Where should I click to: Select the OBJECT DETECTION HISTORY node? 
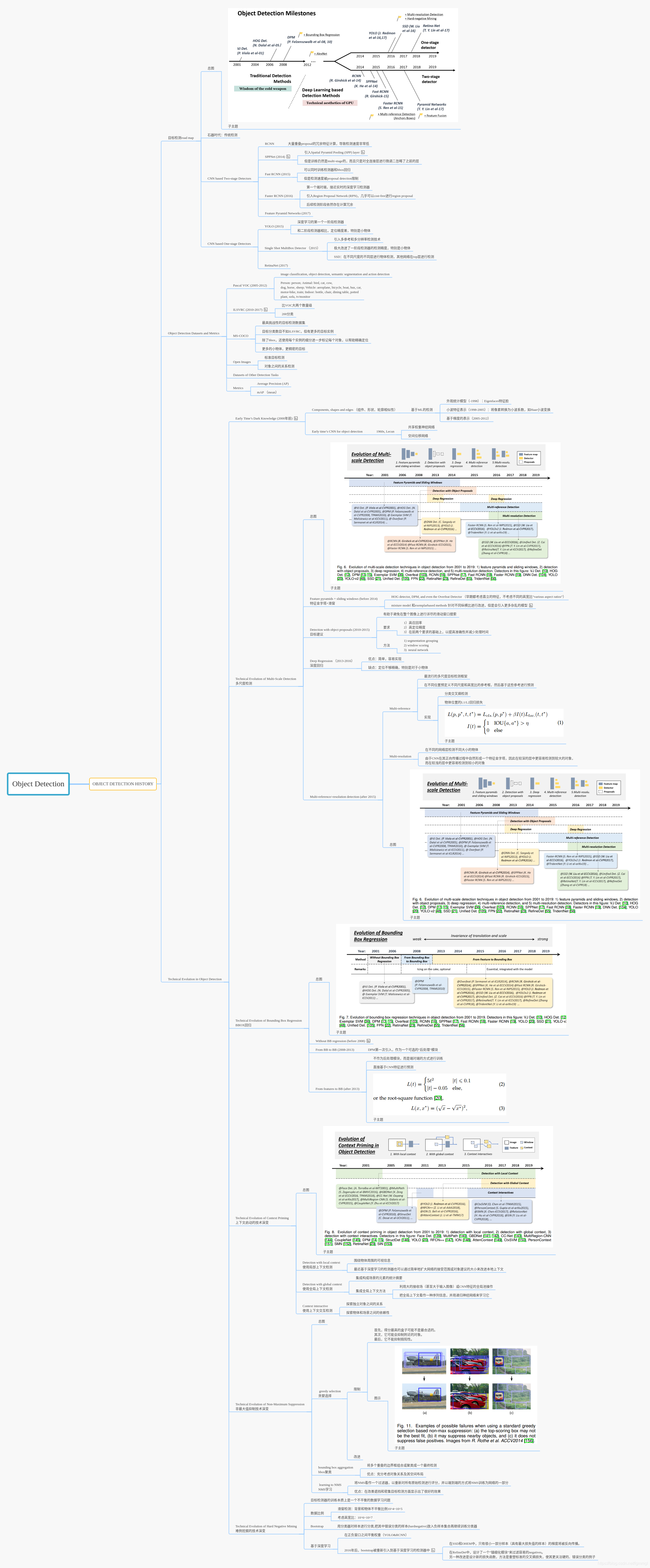(x=123, y=784)
